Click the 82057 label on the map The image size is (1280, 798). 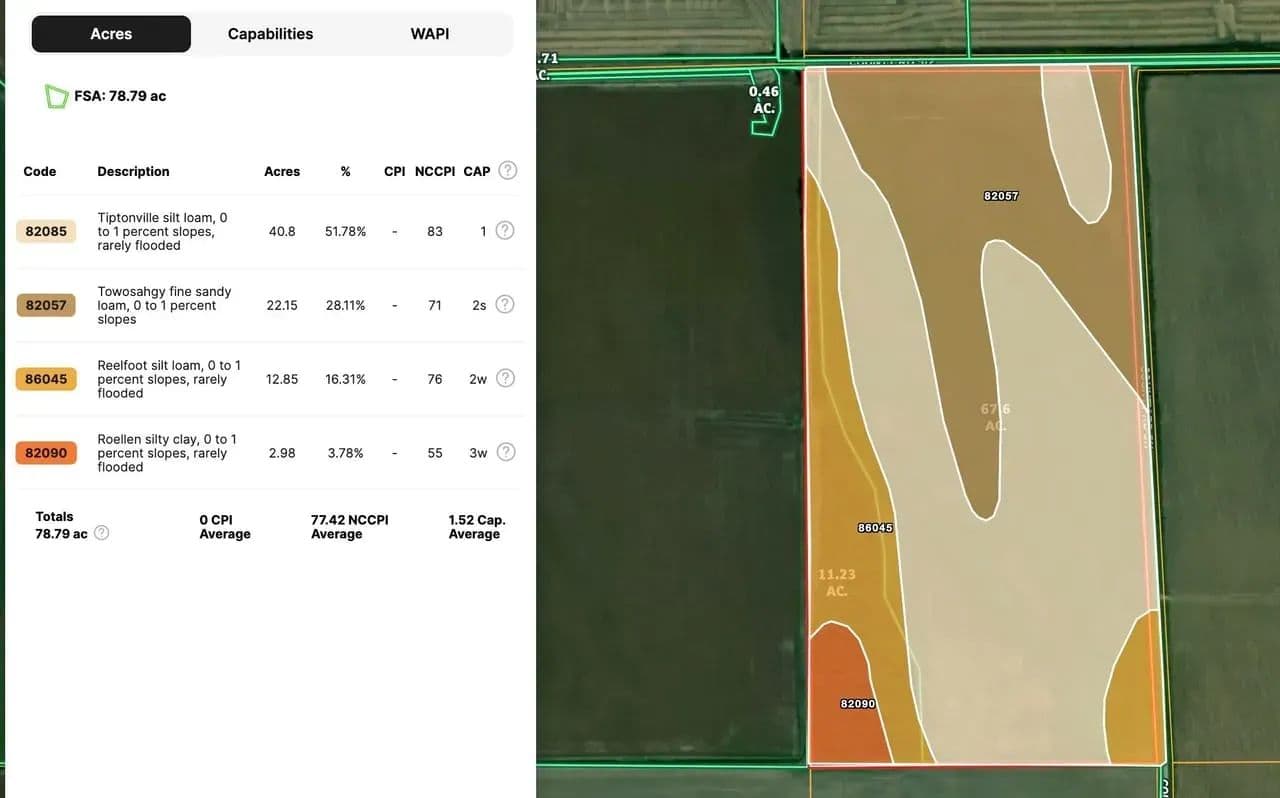pyautogui.click(x=1000, y=196)
